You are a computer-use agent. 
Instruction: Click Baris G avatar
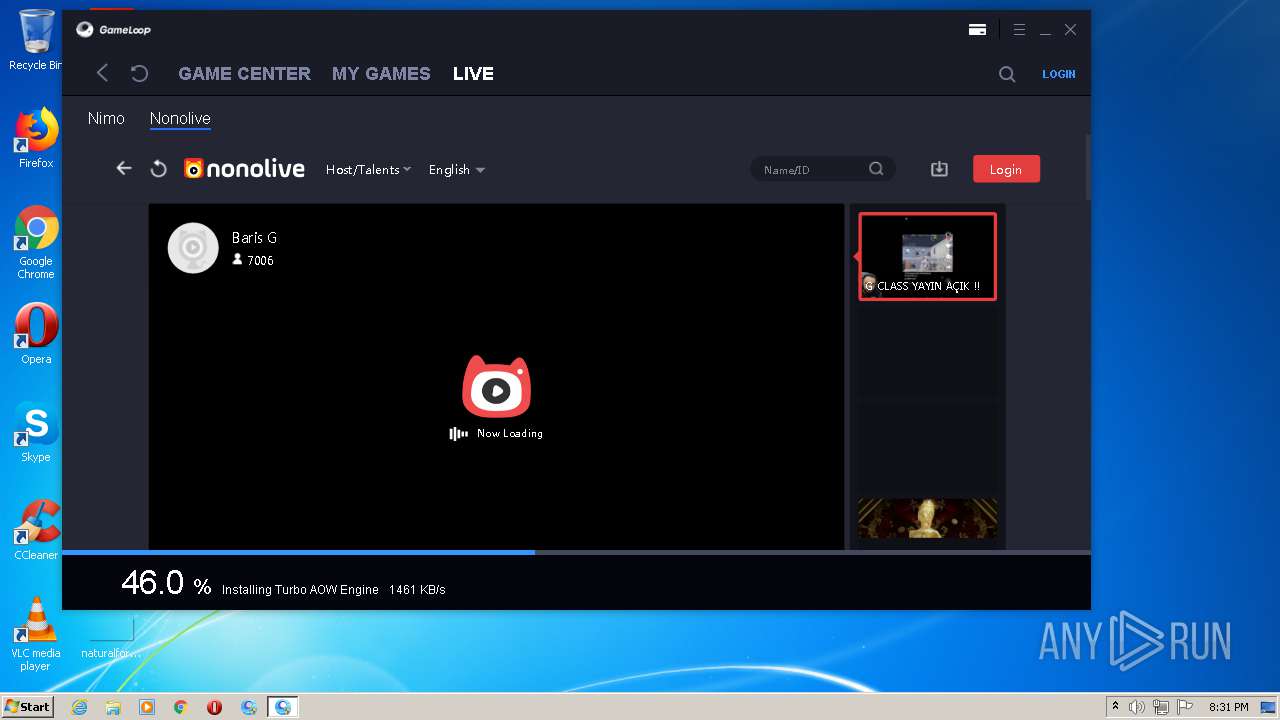click(x=193, y=248)
